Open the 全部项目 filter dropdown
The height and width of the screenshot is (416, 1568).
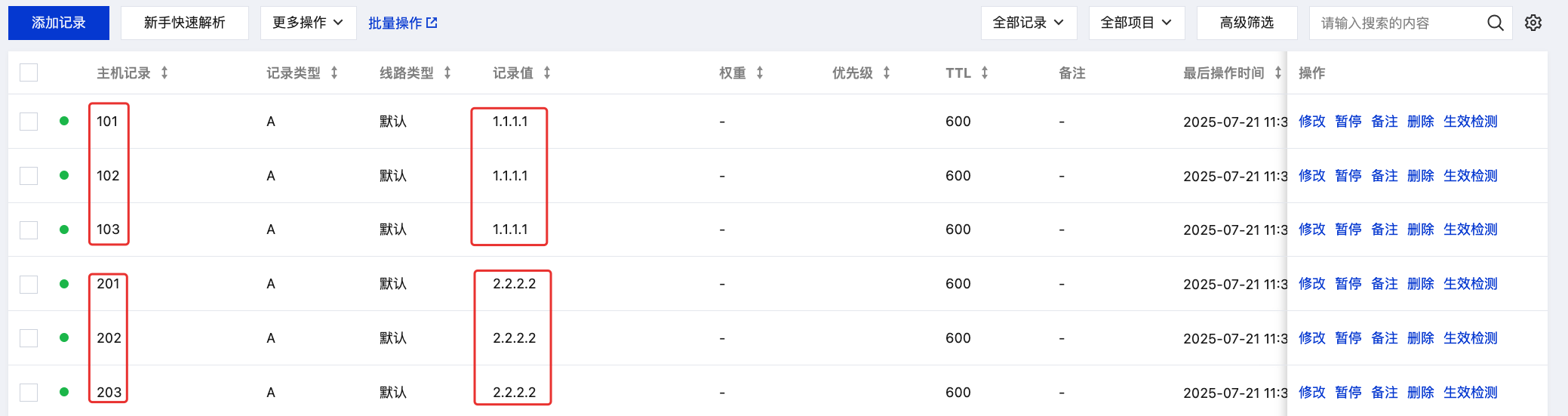1136,23
